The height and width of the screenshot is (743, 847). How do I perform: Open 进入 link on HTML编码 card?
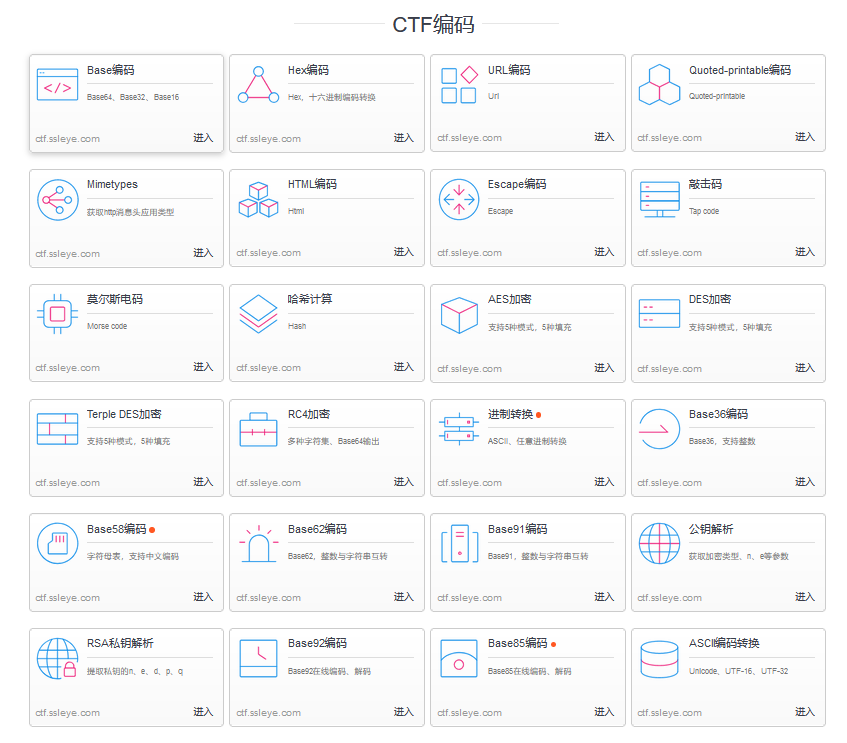pyautogui.click(x=404, y=252)
